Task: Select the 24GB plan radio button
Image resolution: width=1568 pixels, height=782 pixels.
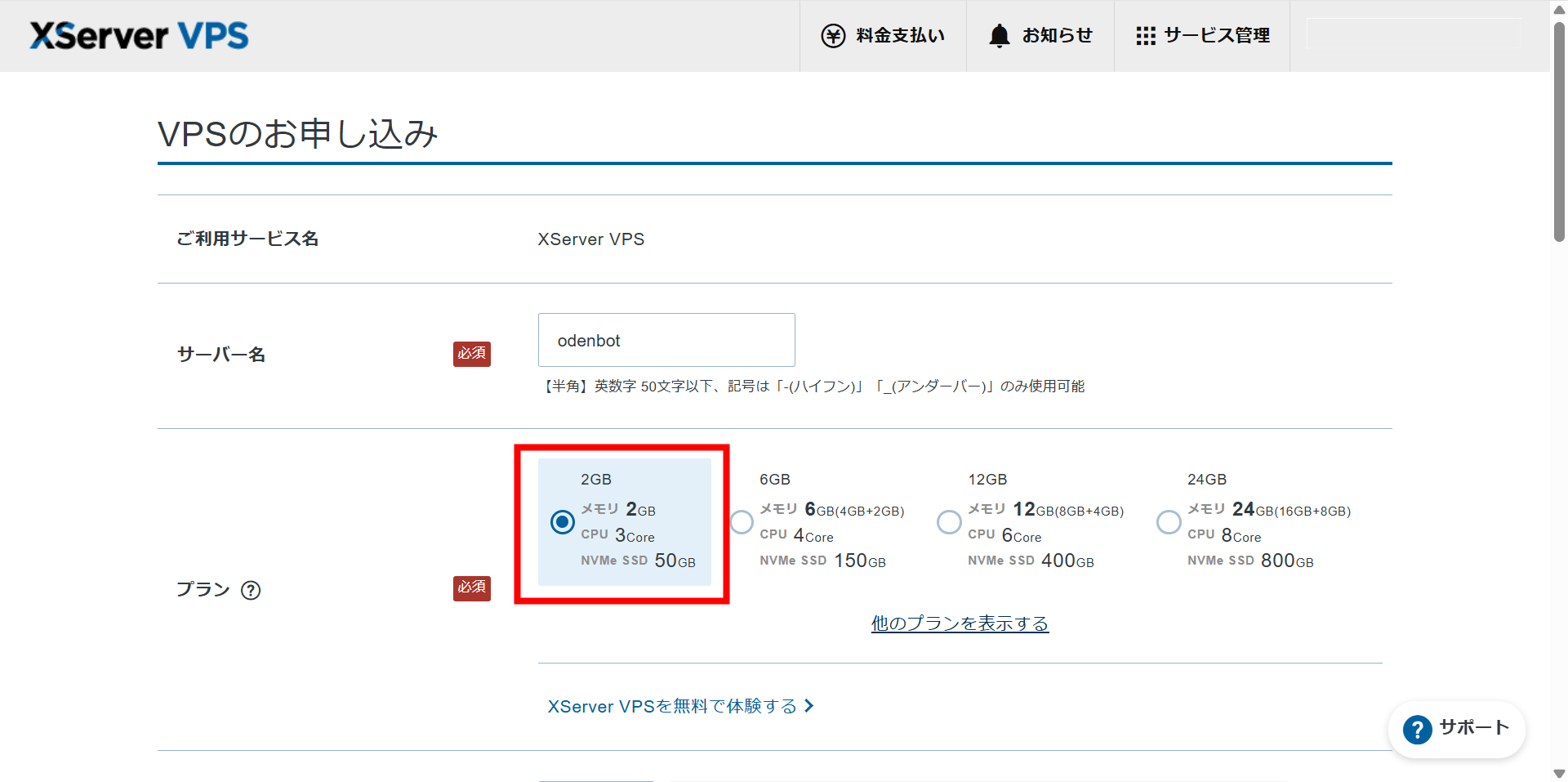Action: pyautogui.click(x=1169, y=522)
